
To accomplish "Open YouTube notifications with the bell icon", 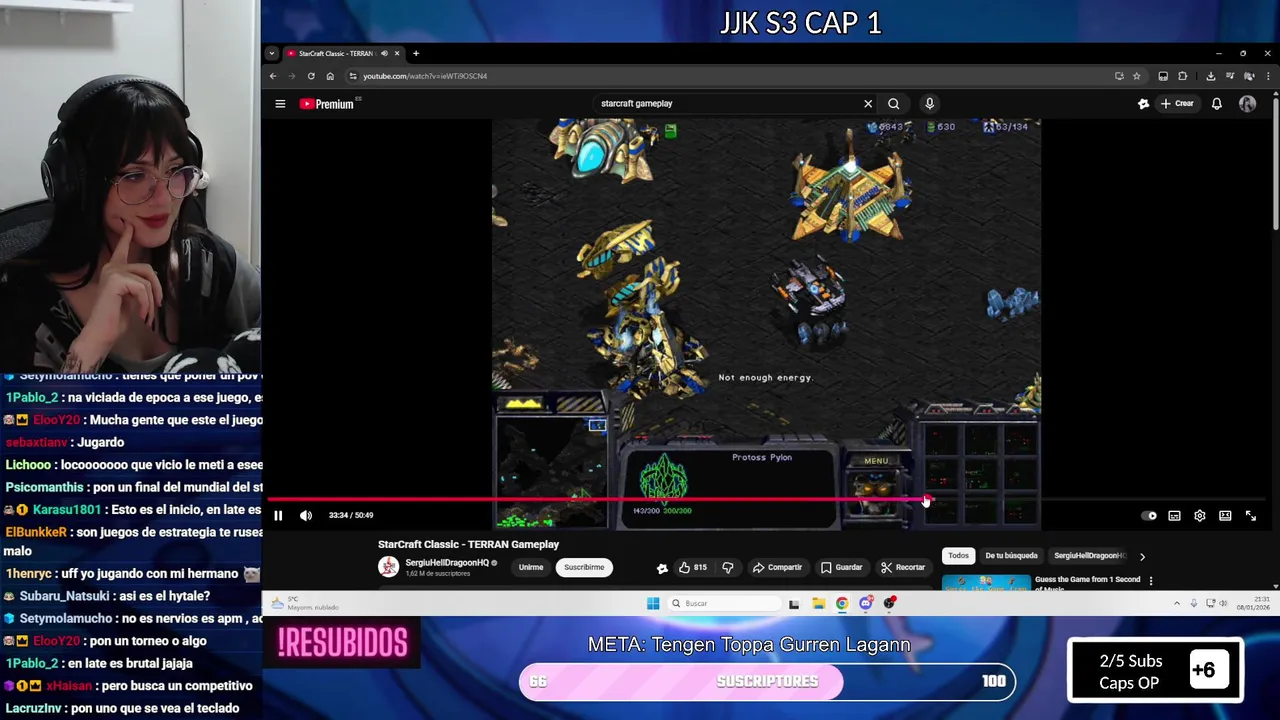I will (1217, 104).
